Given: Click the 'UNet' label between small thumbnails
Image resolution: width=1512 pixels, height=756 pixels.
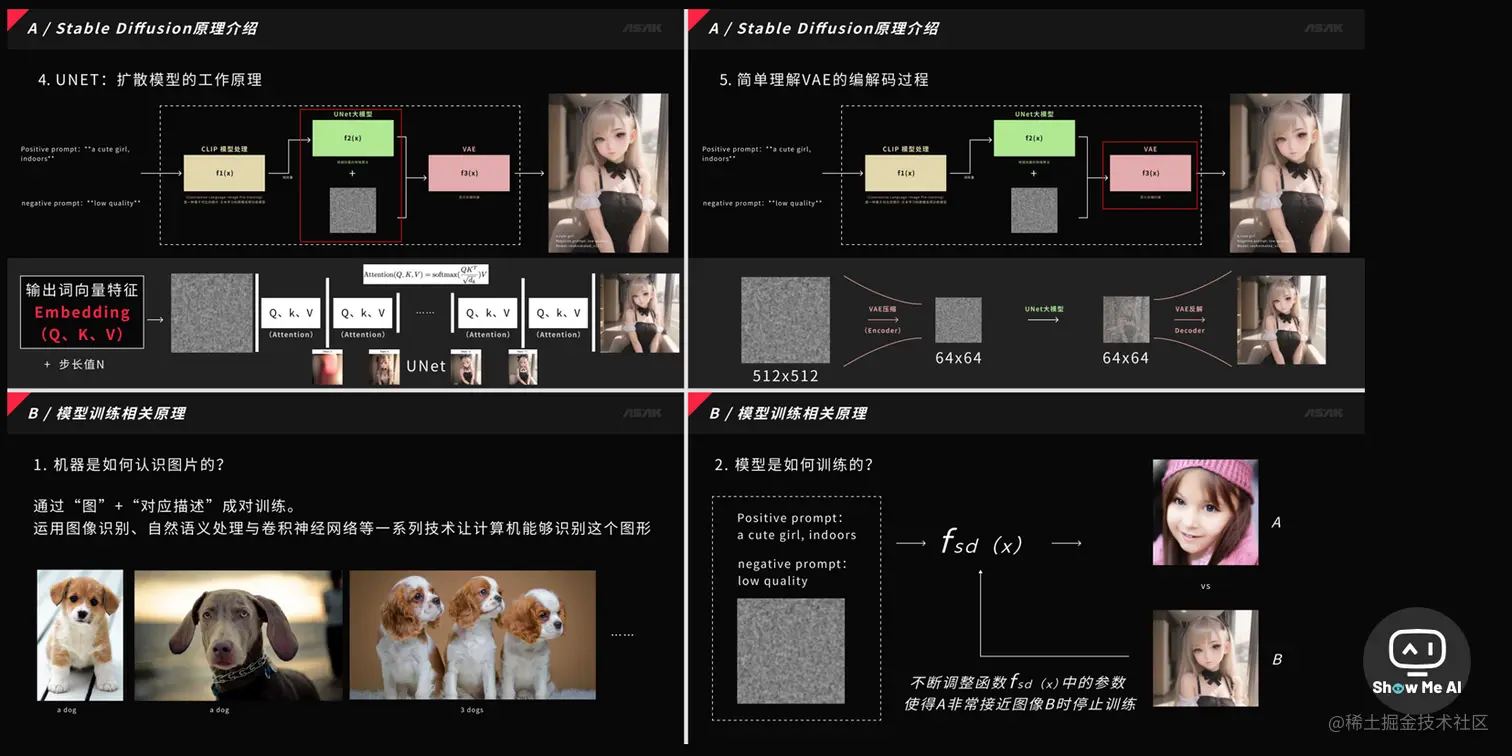Looking at the screenshot, I should 426,366.
